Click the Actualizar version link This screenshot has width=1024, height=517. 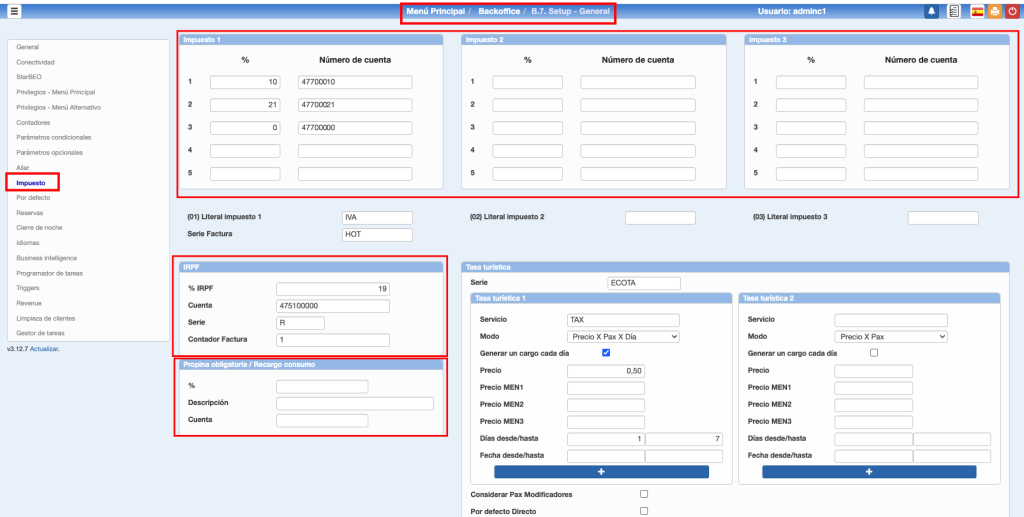(x=45, y=348)
